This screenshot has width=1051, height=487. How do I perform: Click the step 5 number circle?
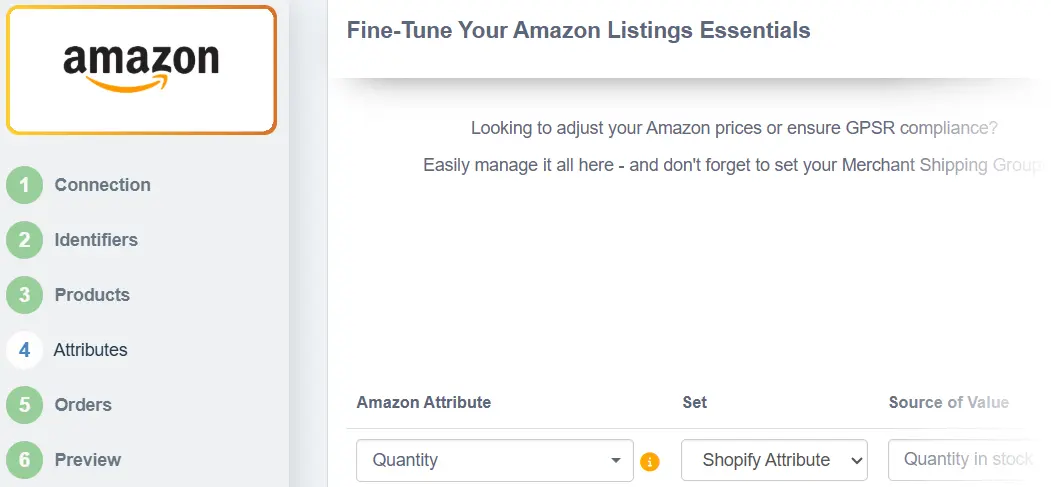(25, 405)
